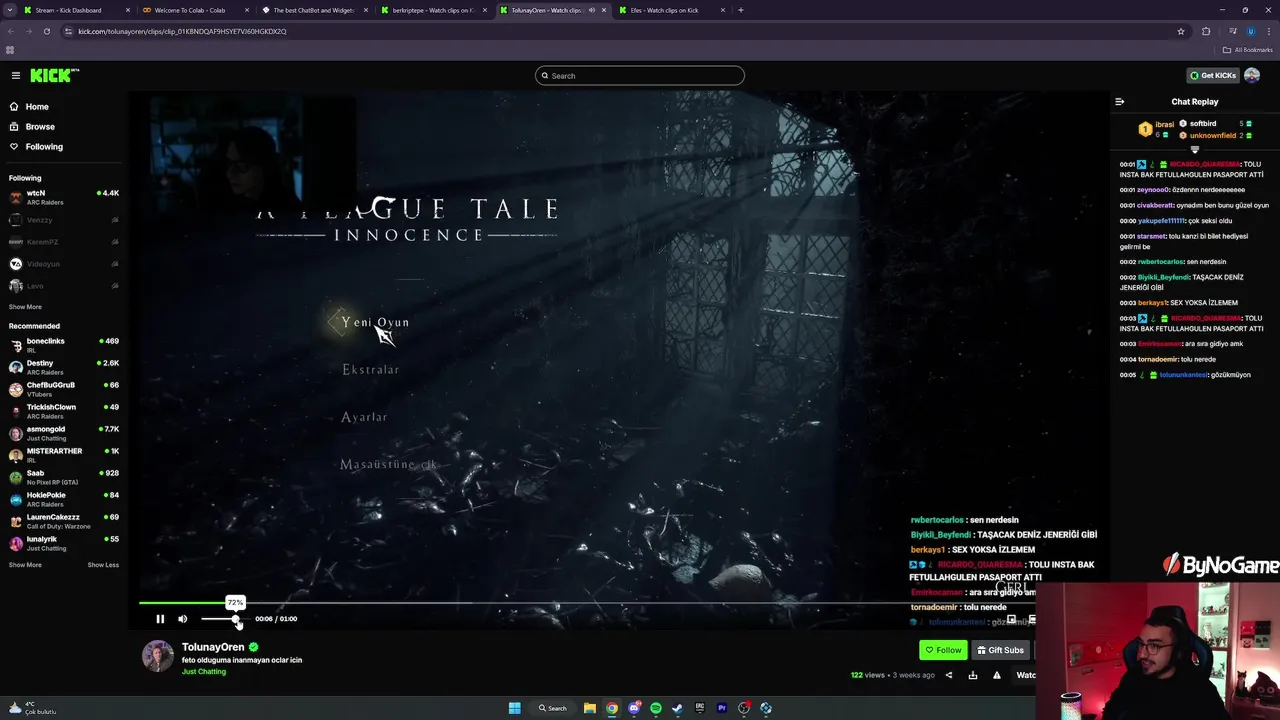Screen dimensions: 1280x720
Task: Open the Just Chatting category link
Action: coord(204,672)
